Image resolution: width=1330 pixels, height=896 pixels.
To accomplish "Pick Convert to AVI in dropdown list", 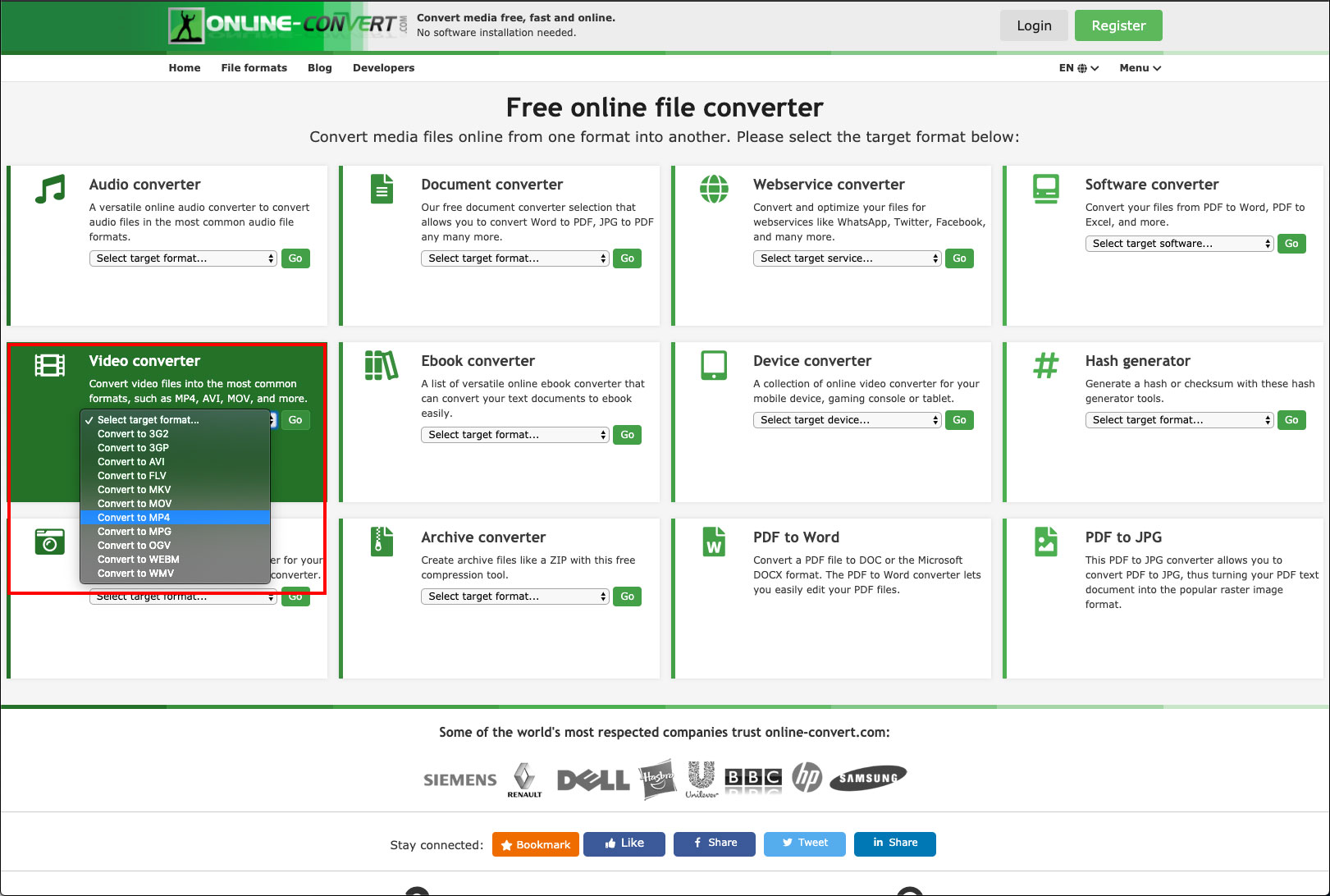I will click(x=131, y=462).
